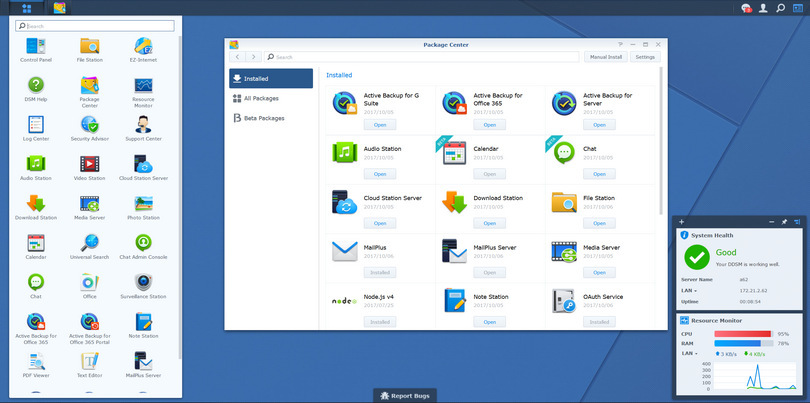The height and width of the screenshot is (403, 810).
Task: Open Active Backup for Office 365 Portal
Action: [x=89, y=329]
